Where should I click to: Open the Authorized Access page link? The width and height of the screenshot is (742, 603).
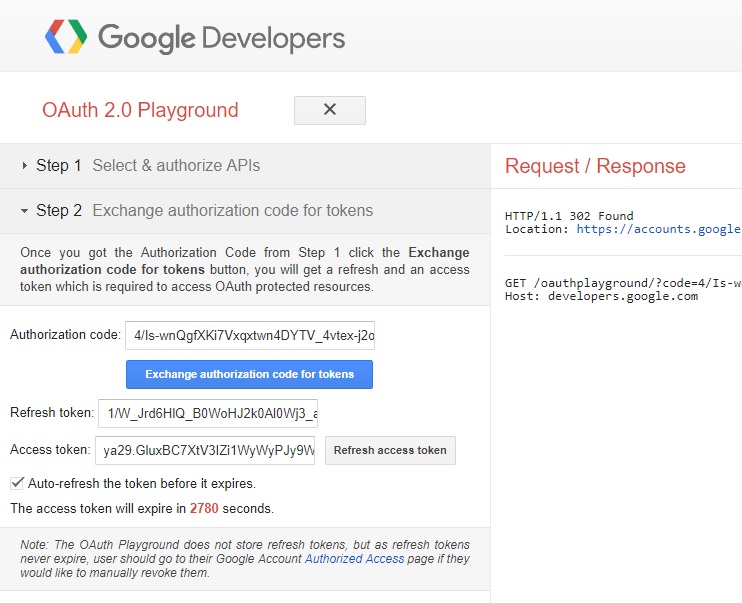(x=354, y=559)
